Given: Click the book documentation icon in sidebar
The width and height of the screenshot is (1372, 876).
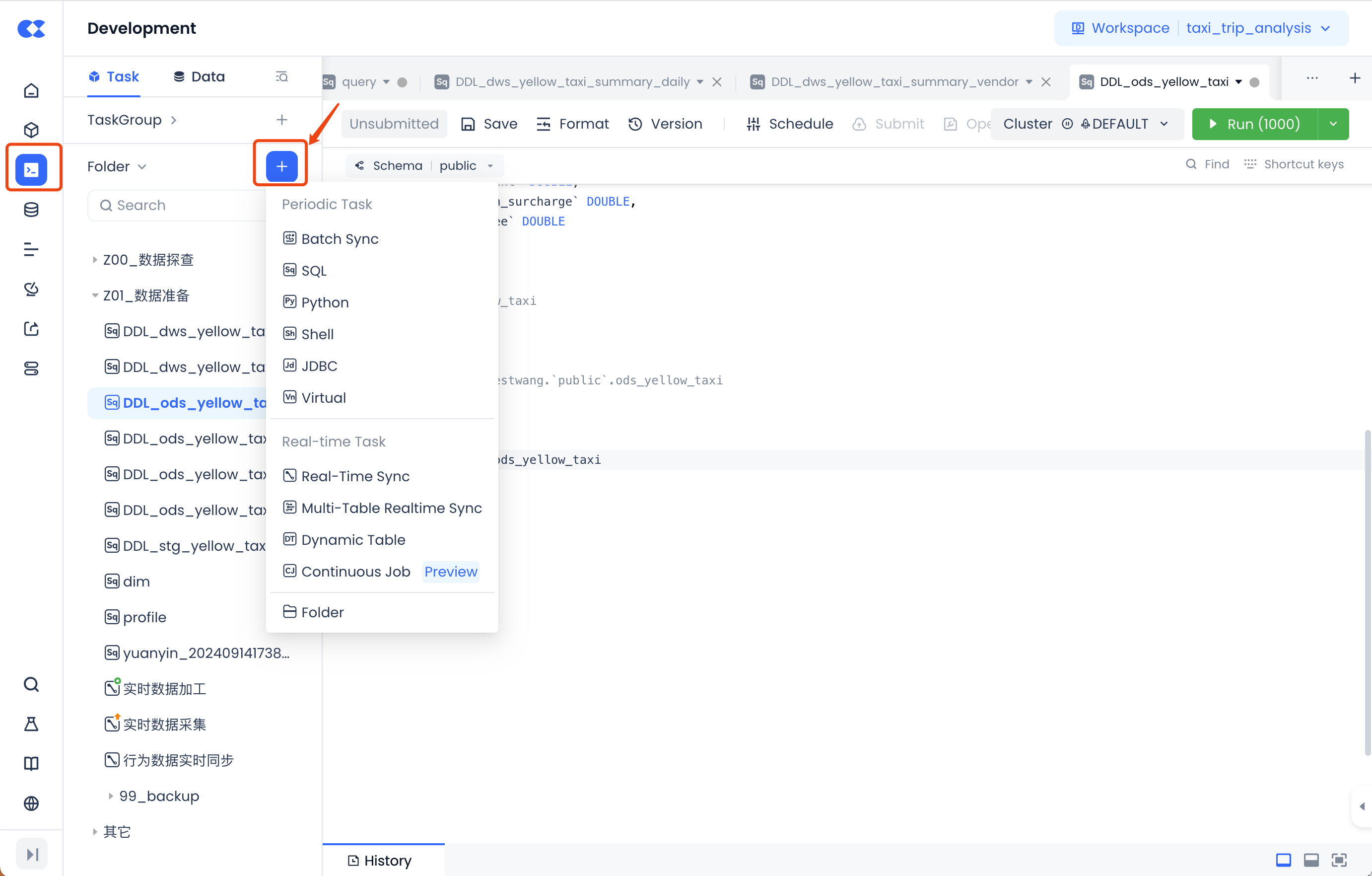Looking at the screenshot, I should coord(31,763).
